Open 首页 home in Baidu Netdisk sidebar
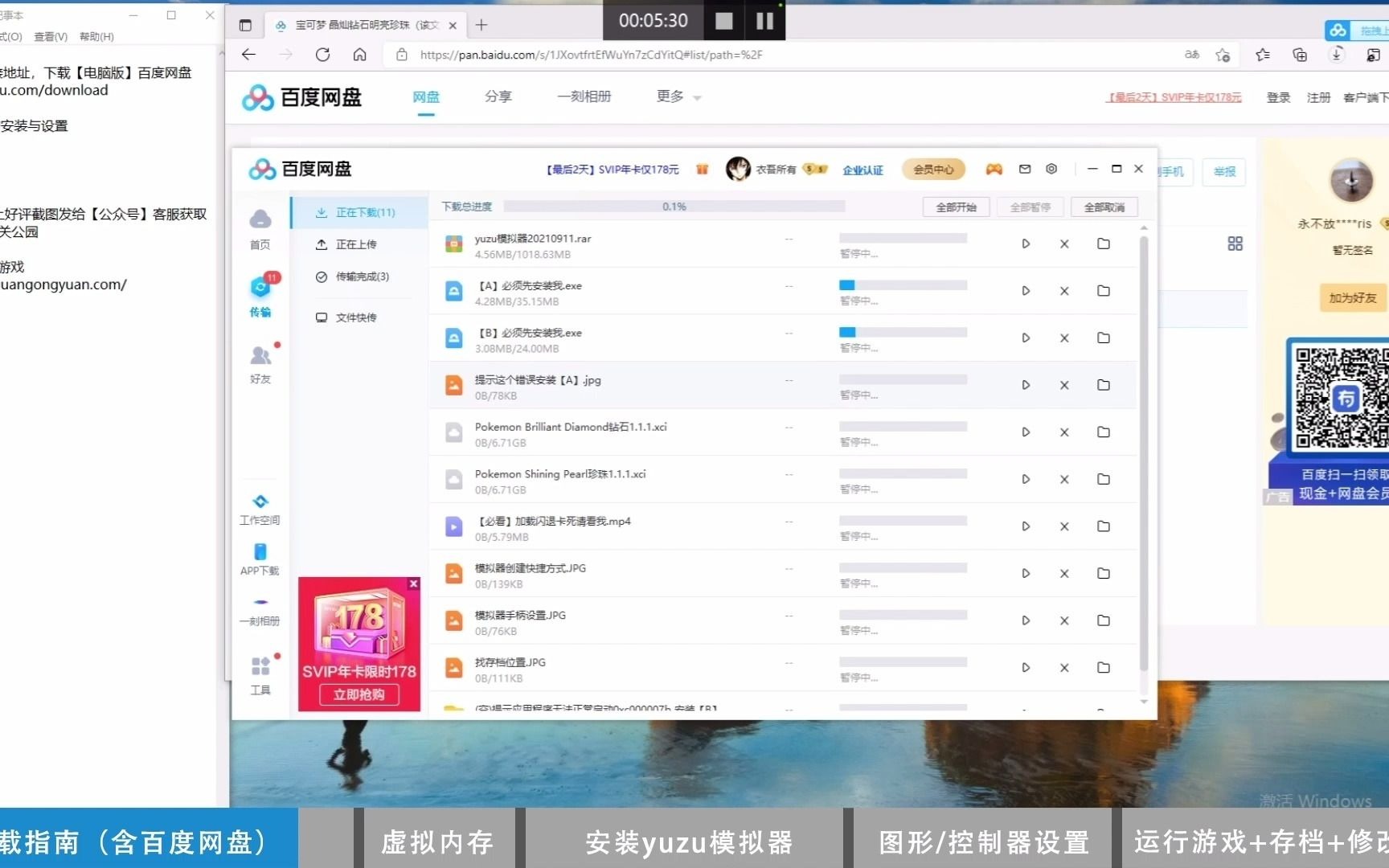1389x868 pixels. tap(260, 229)
